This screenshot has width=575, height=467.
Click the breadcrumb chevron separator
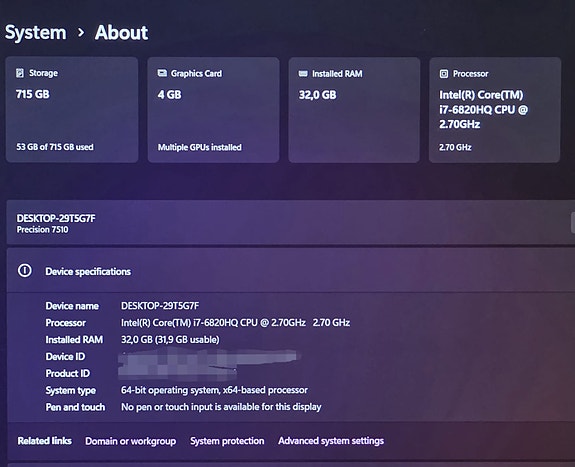[x=81, y=33]
